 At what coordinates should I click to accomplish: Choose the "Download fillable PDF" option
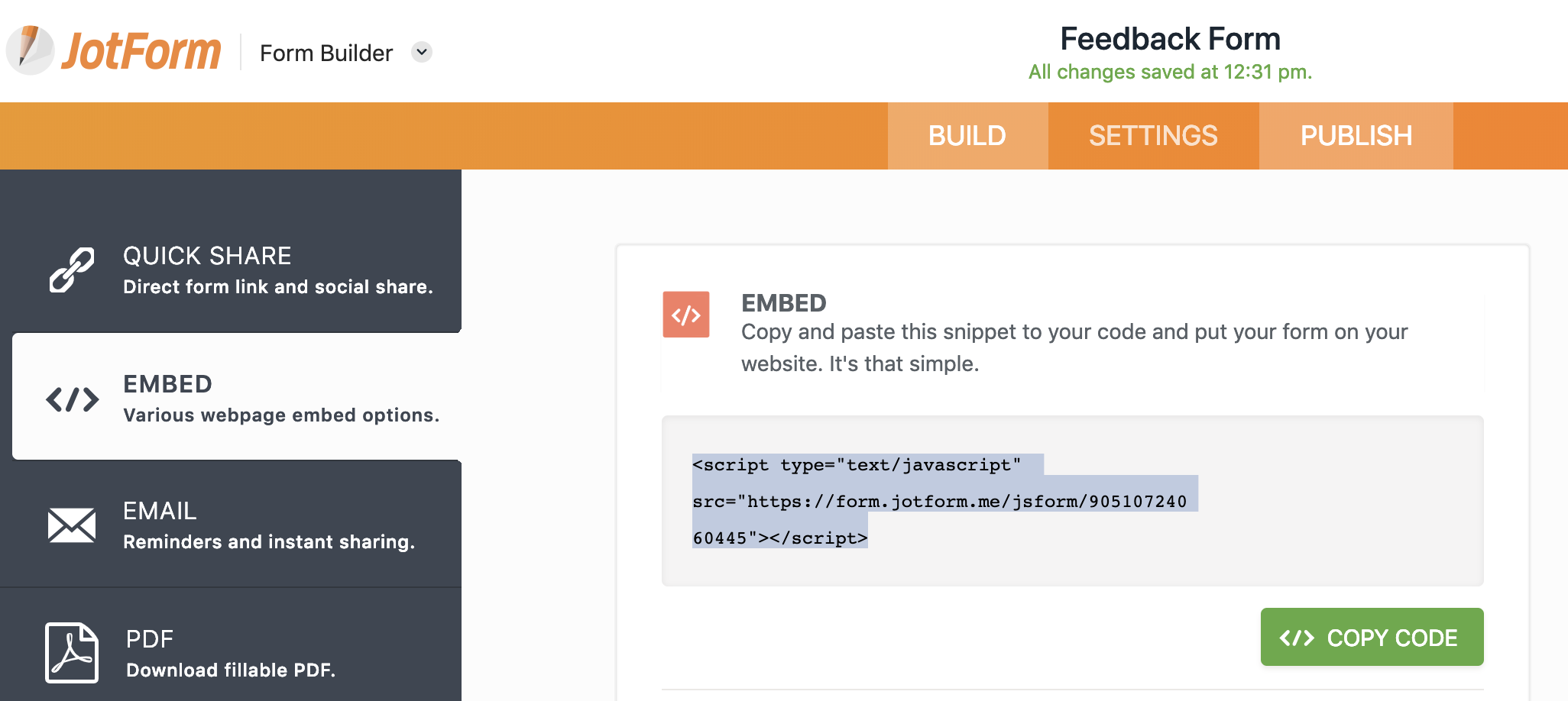coord(231,670)
